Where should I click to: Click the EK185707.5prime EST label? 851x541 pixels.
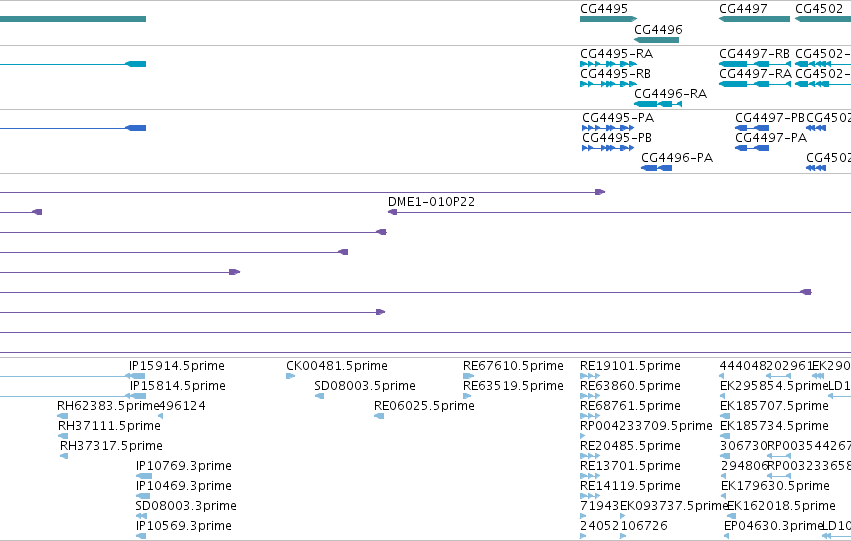click(x=774, y=406)
